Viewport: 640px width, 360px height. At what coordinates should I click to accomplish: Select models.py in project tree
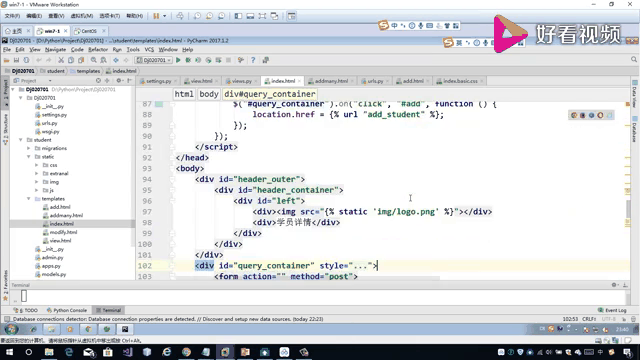[x=53, y=274]
